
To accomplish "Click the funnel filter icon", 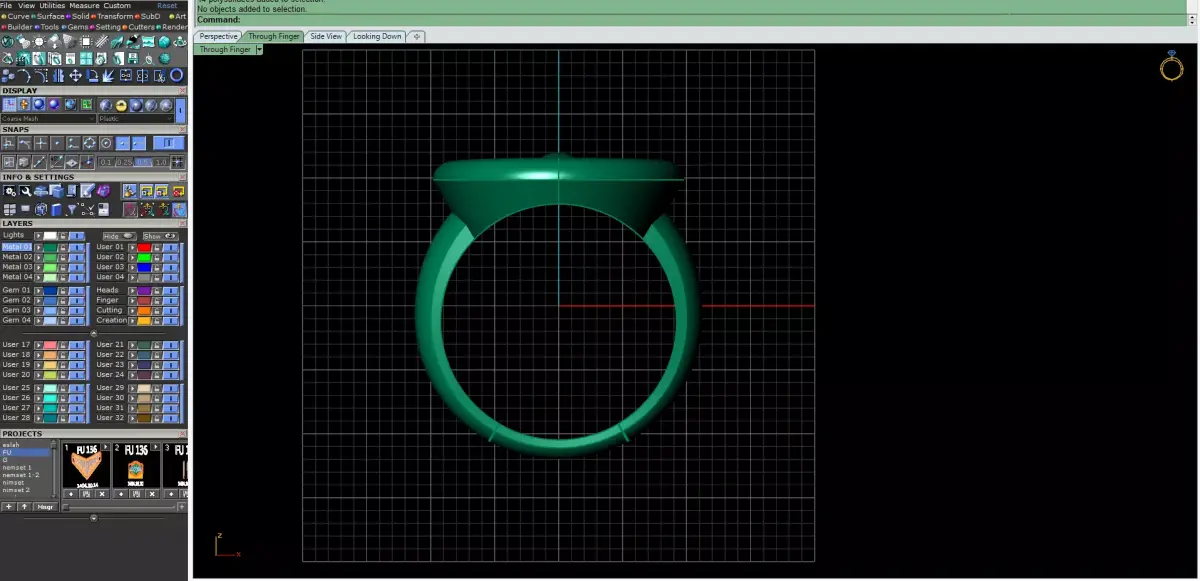I will 72,209.
